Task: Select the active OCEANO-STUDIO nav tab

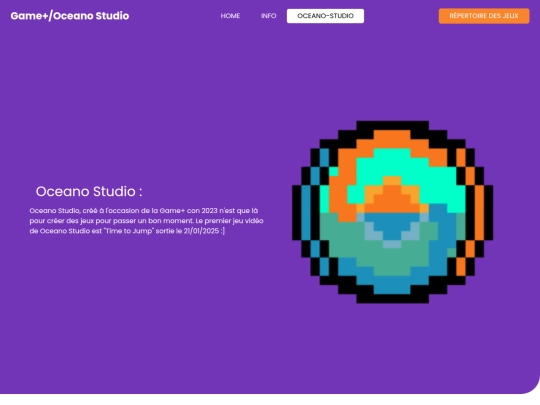Action: pos(325,16)
